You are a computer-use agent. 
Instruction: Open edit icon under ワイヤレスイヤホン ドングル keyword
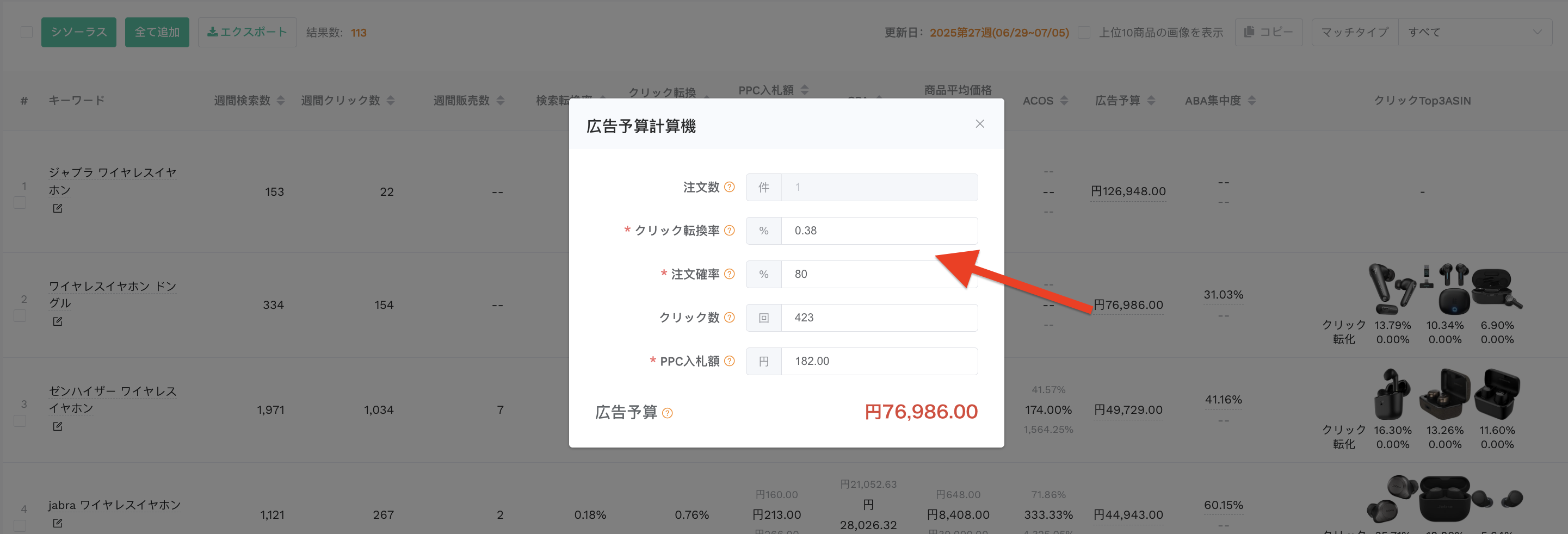click(x=57, y=321)
